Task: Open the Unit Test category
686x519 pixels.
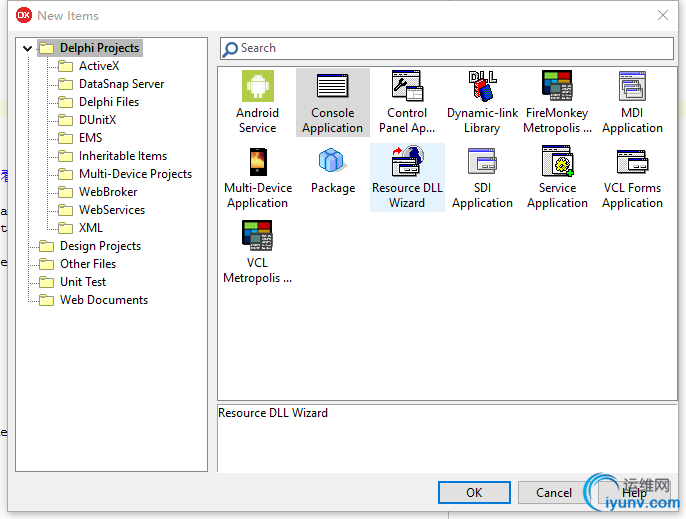Action: click(83, 282)
